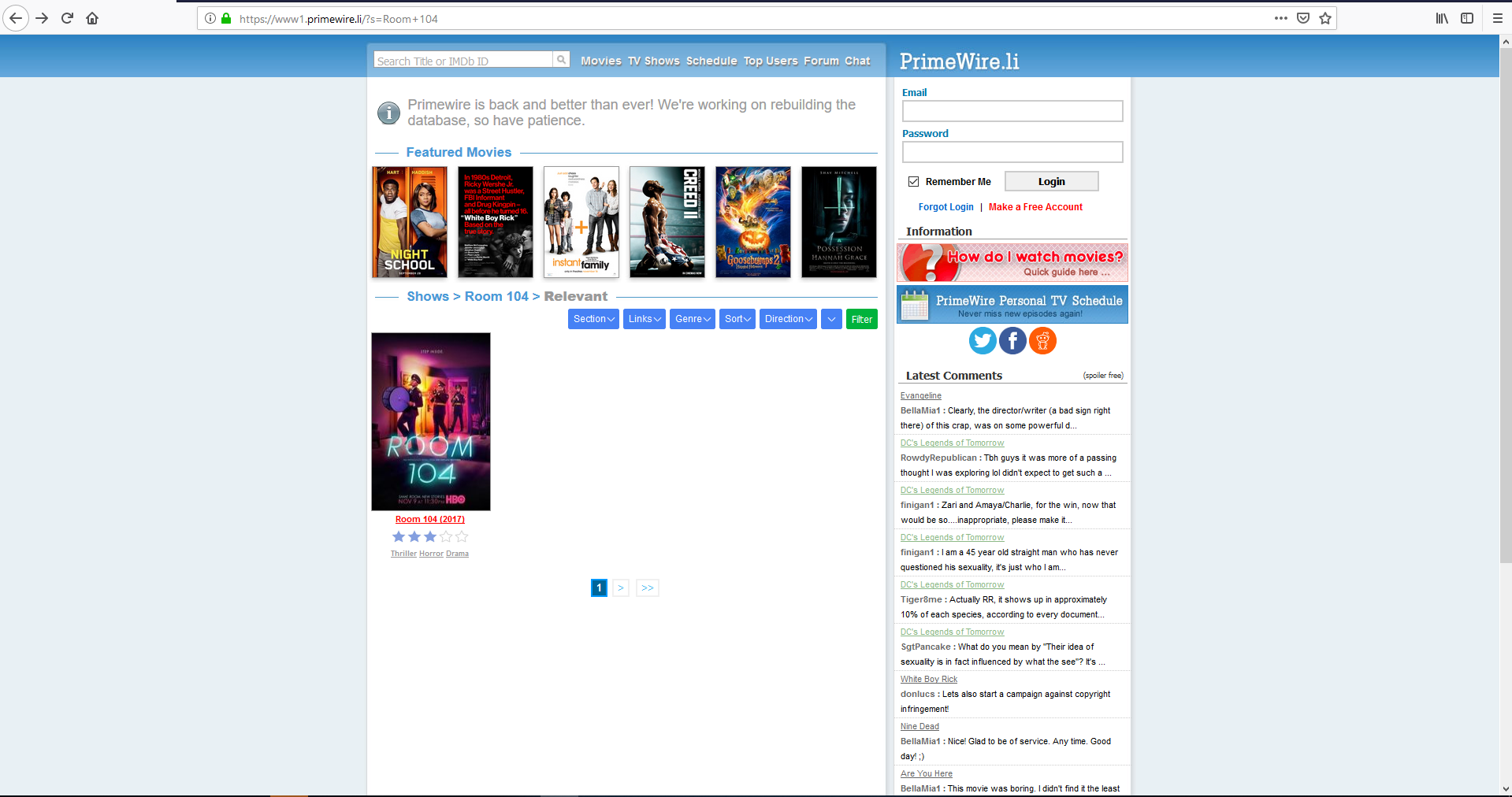Screen dimensions: 1512x797
Task: Open the browser home page icon
Action: point(92,18)
